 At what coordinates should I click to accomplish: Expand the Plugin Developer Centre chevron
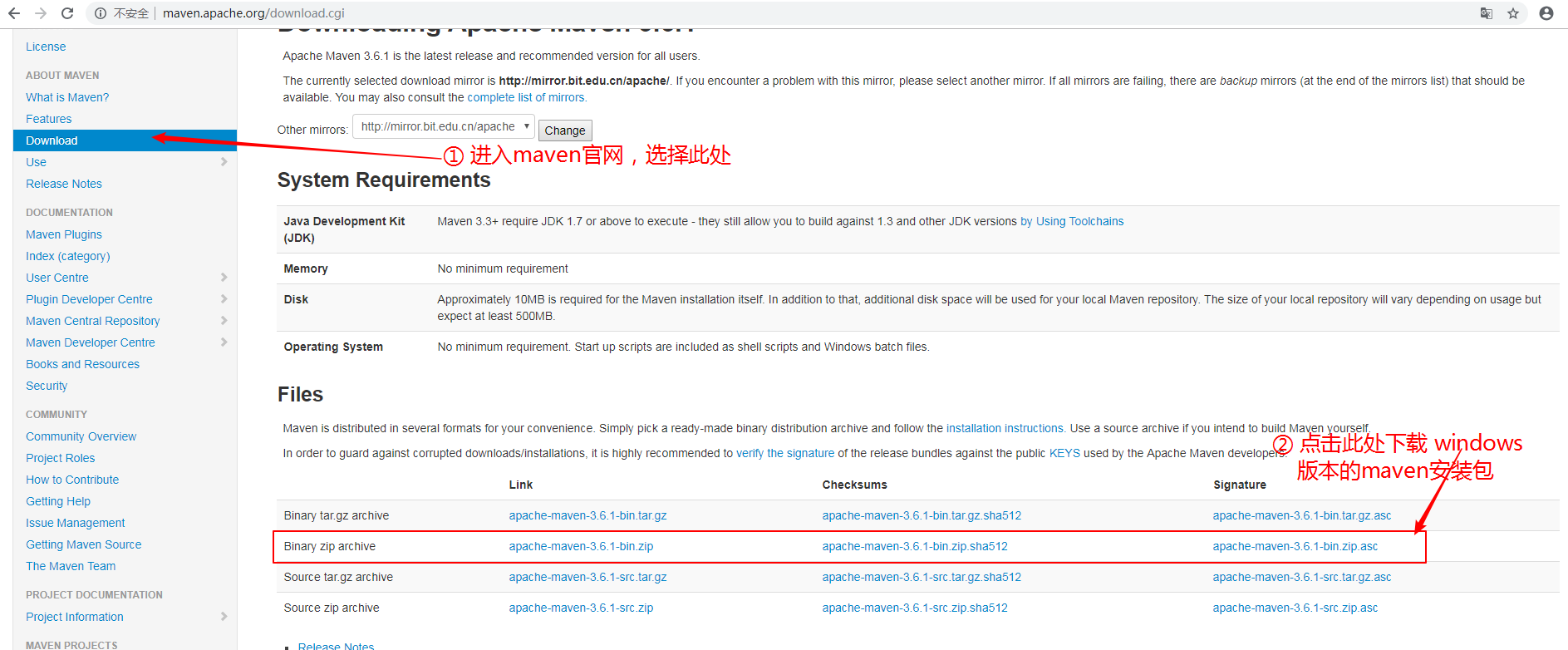(224, 299)
